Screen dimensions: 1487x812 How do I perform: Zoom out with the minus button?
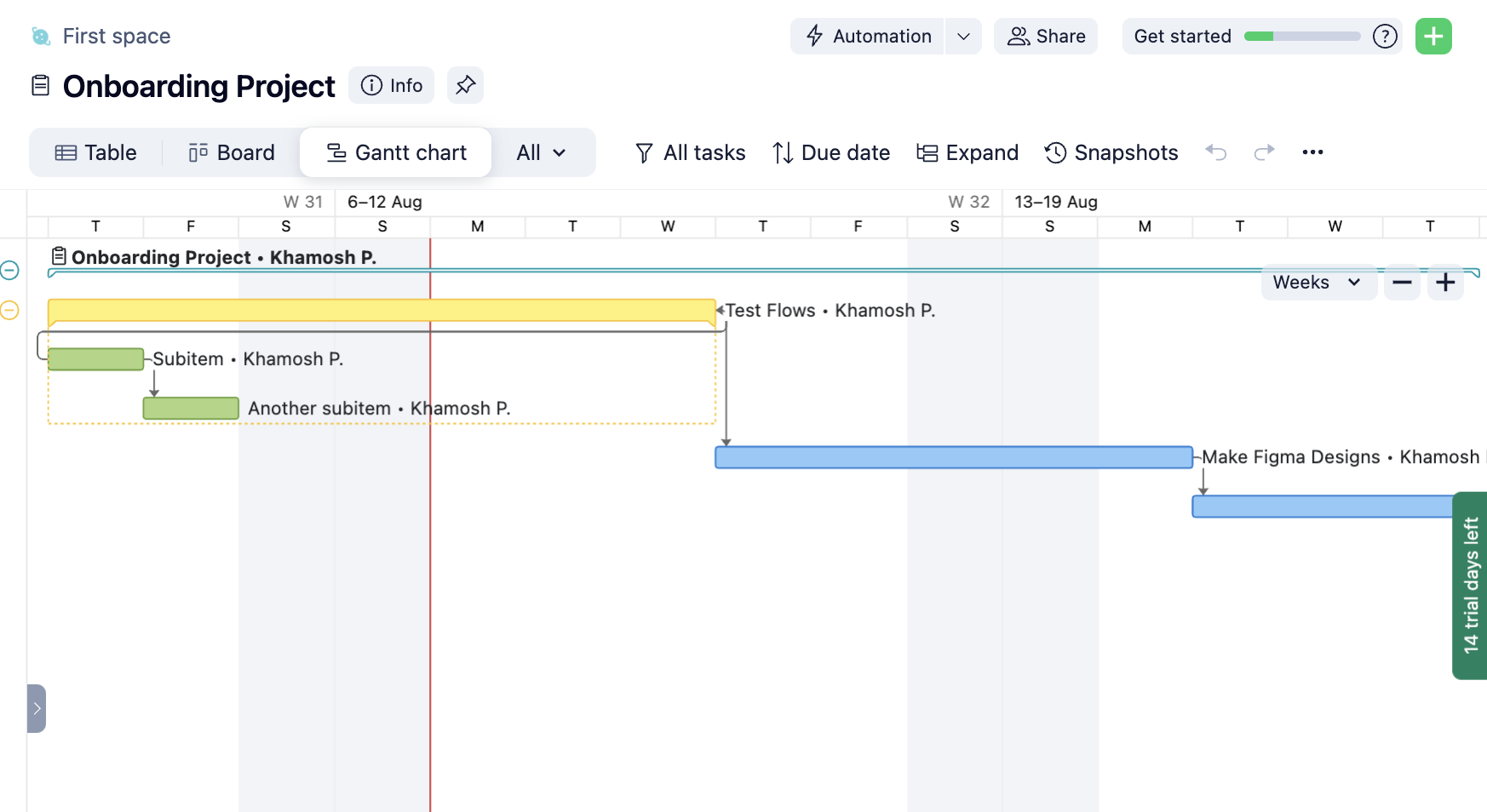pos(1402,283)
